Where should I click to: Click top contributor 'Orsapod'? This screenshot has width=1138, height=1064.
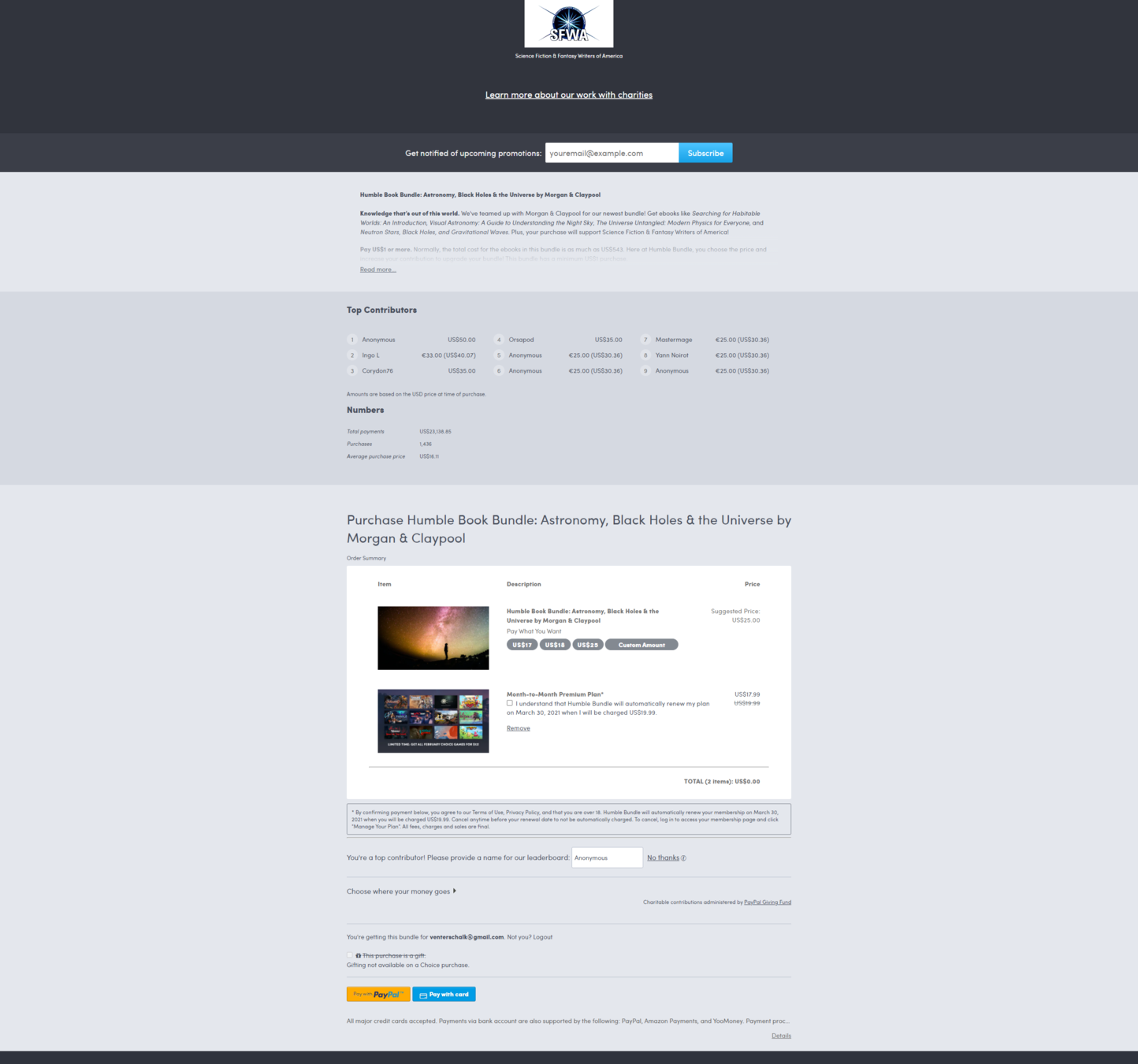pos(521,340)
